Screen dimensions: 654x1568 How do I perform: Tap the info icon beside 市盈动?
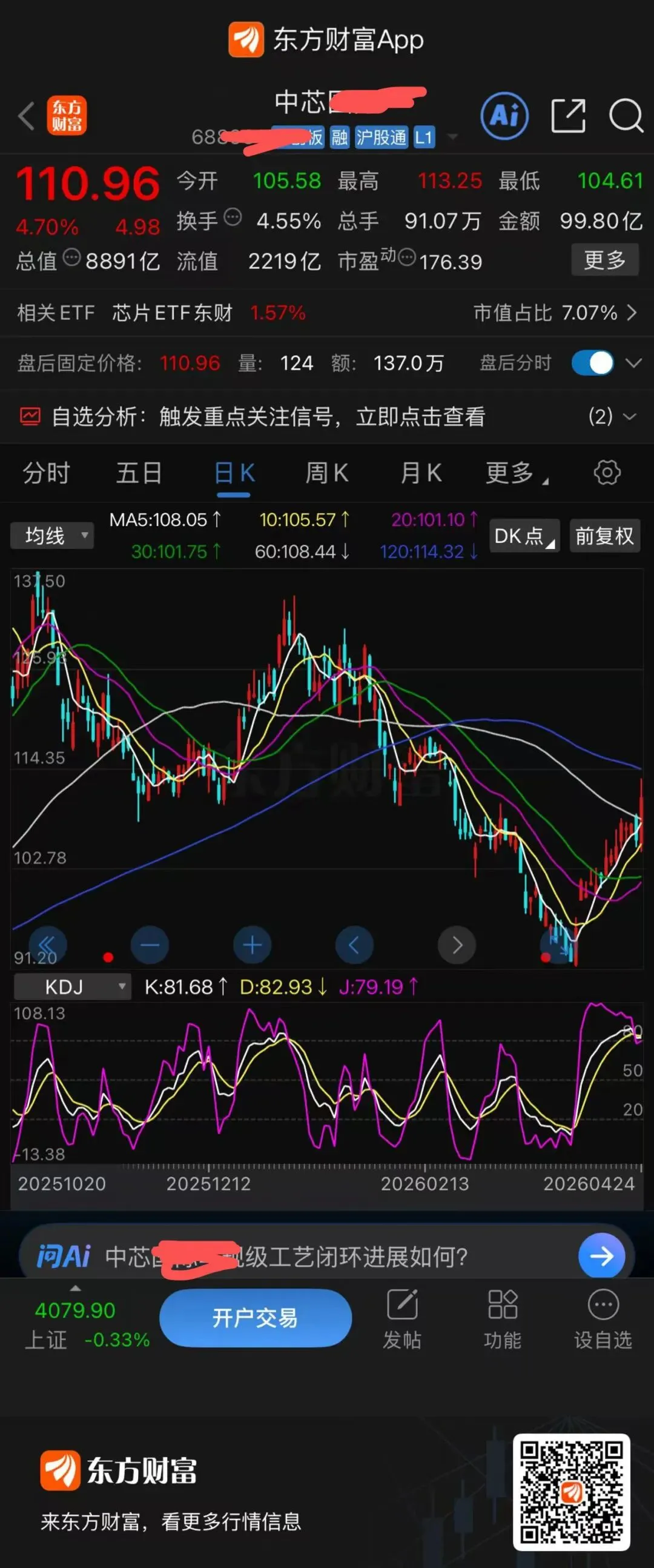pos(407,257)
